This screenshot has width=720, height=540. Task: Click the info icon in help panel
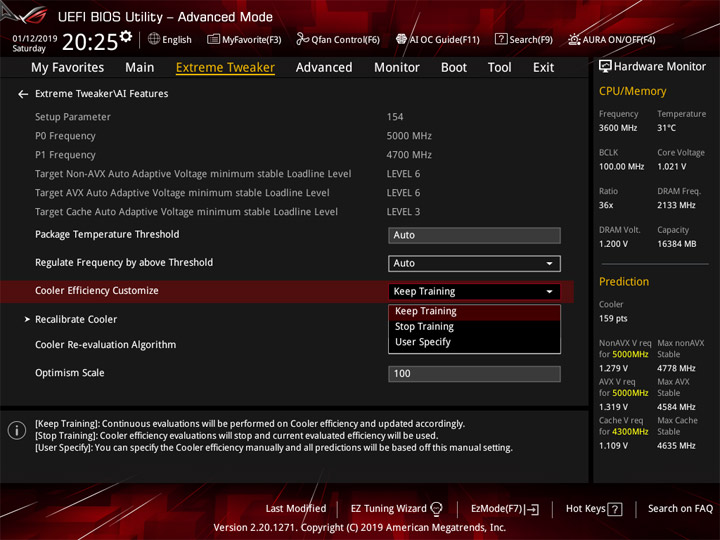[x=17, y=430]
